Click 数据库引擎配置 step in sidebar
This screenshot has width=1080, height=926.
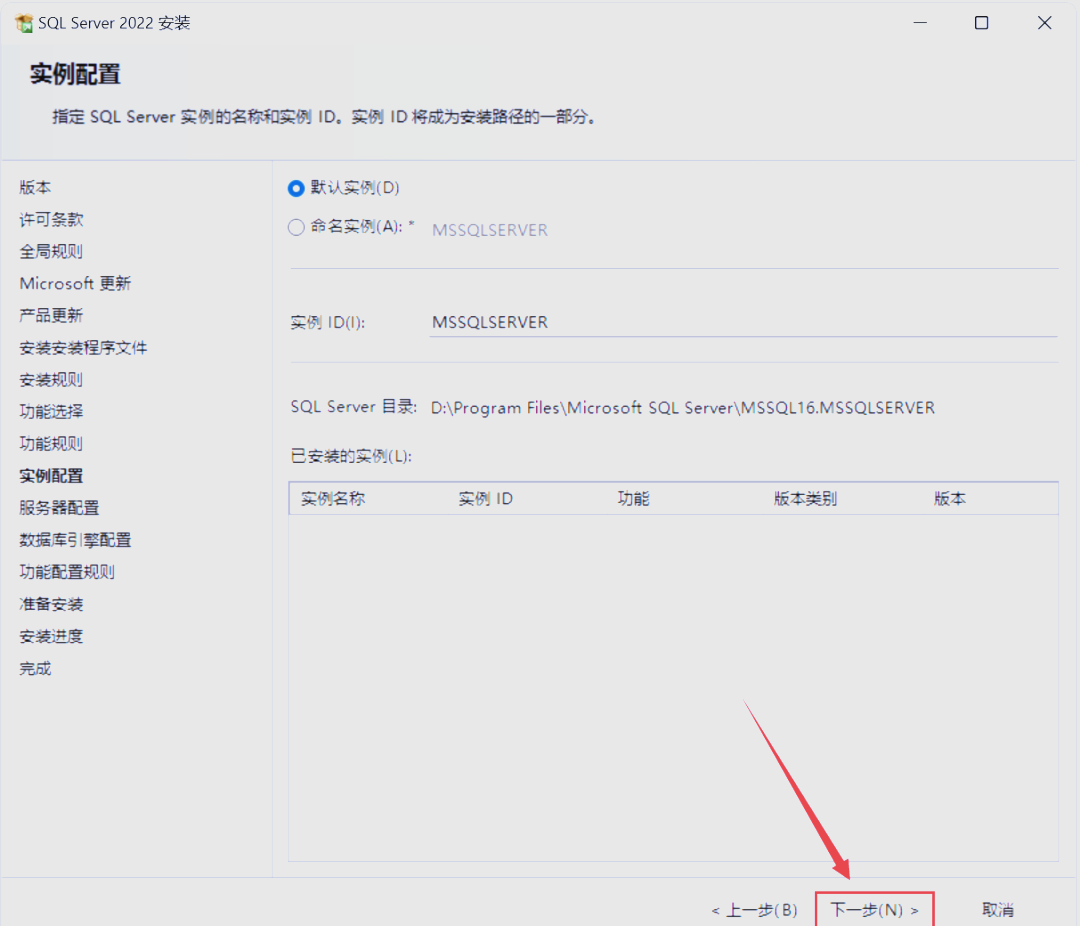point(75,540)
